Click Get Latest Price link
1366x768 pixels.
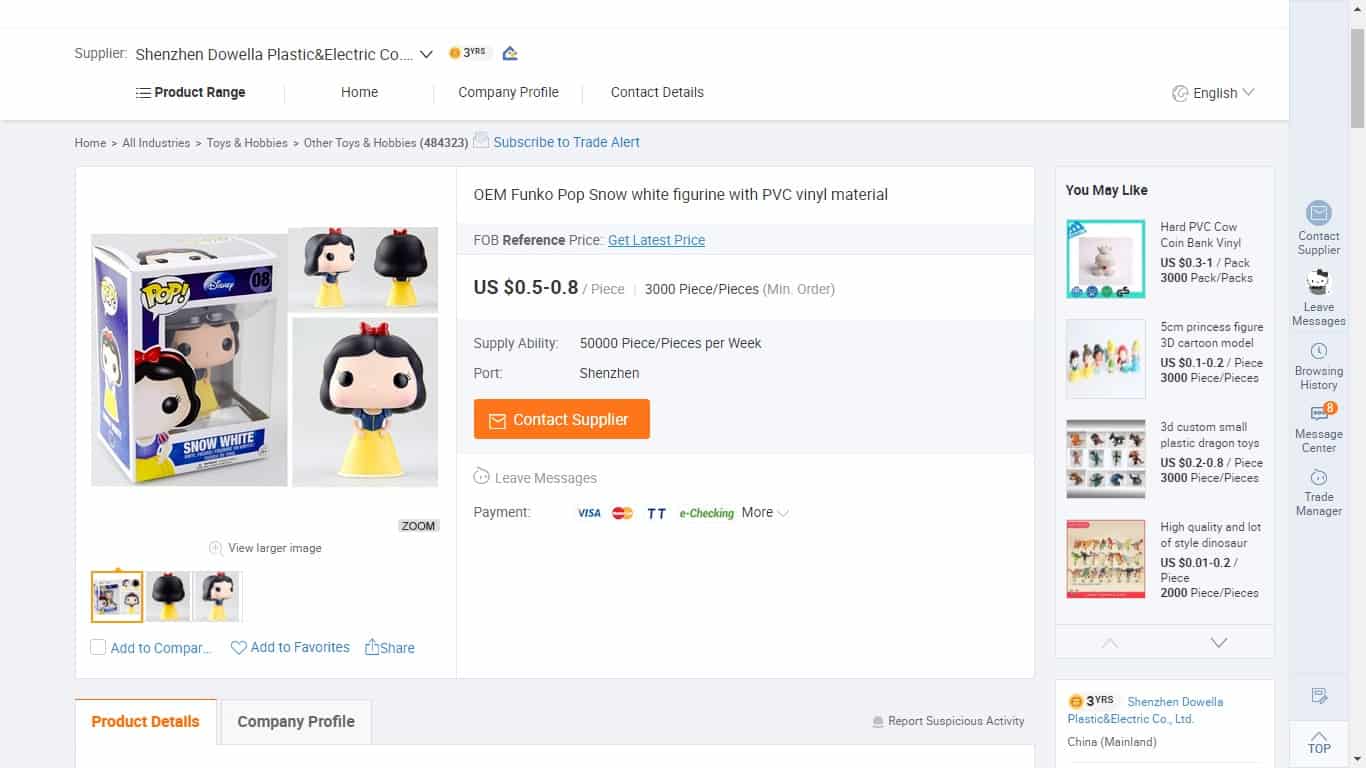pos(656,240)
